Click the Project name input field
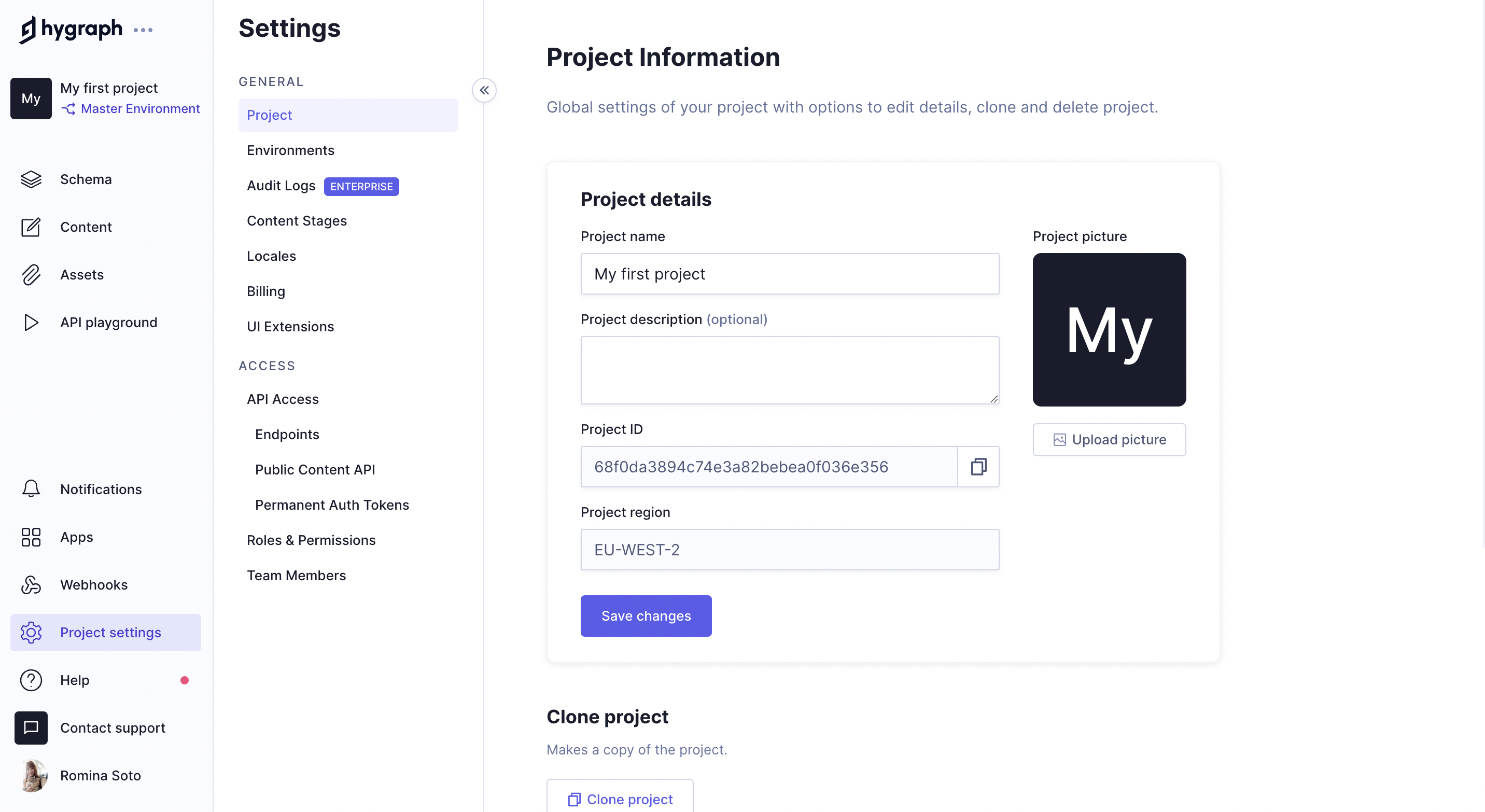Screen dimensions: 1485x812 click(x=789, y=274)
